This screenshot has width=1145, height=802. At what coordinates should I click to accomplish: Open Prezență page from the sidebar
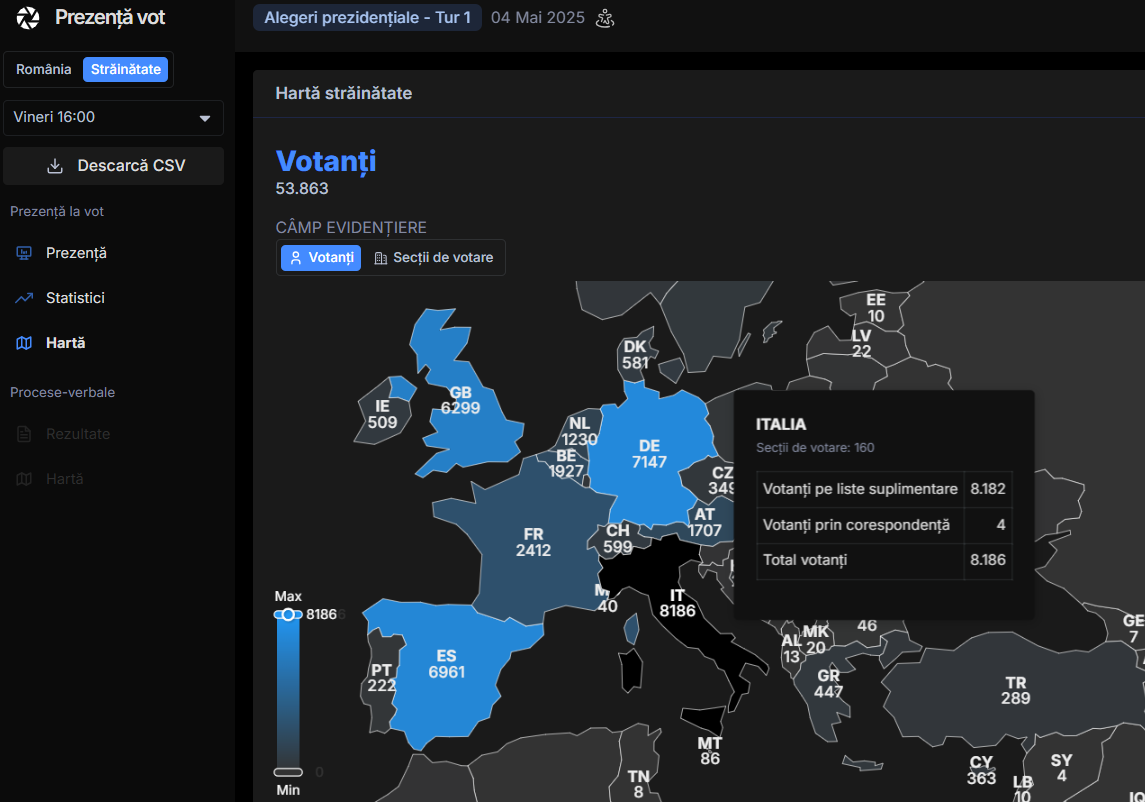click(x=76, y=253)
